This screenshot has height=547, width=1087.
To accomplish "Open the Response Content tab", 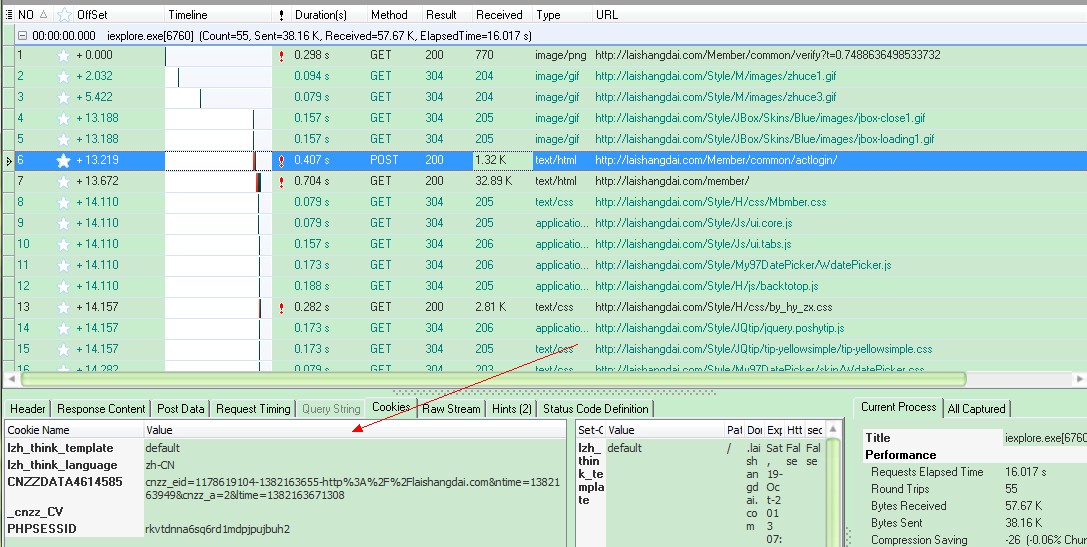I will click(x=101, y=409).
